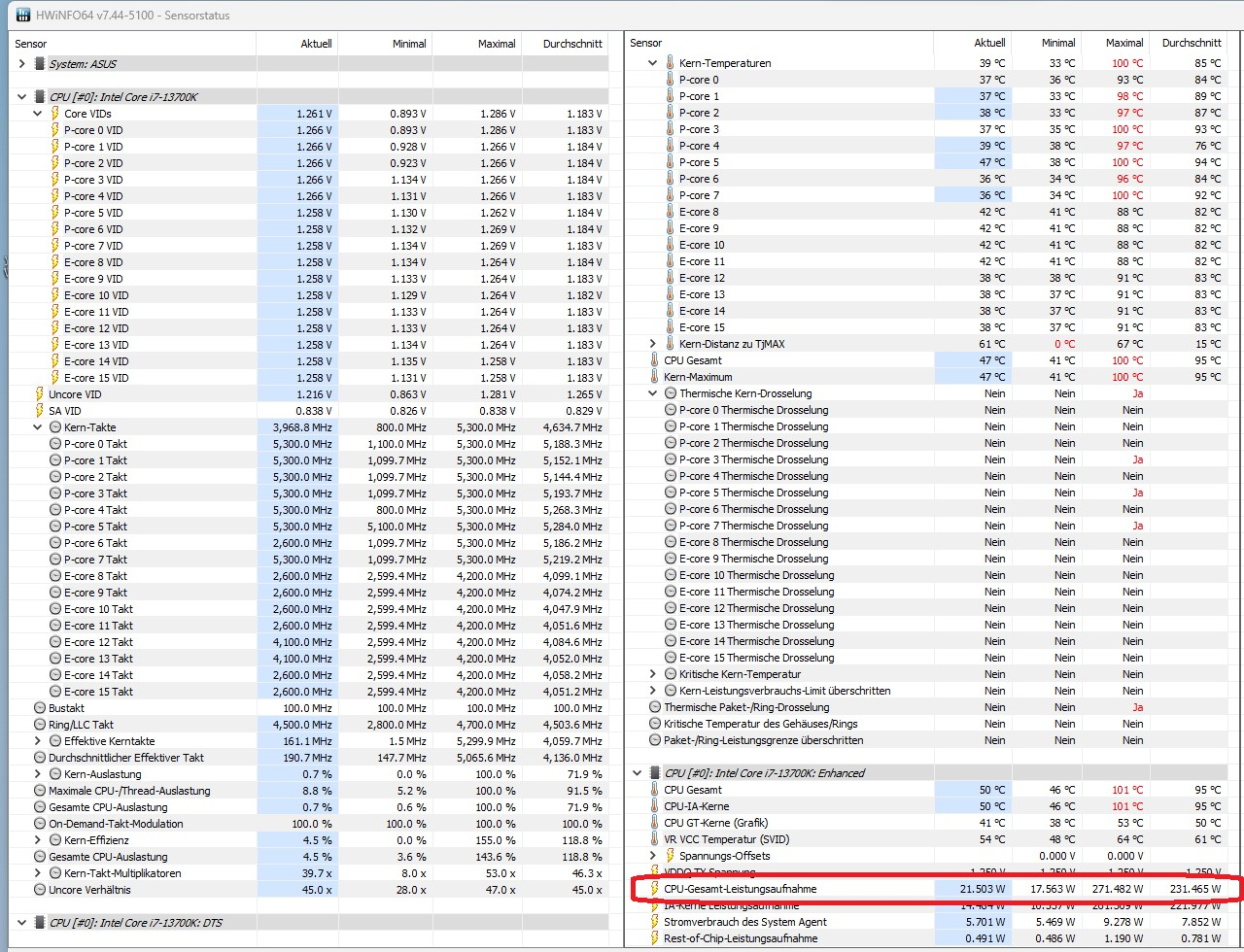Click the lightning icon of SA VID

click(x=40, y=411)
